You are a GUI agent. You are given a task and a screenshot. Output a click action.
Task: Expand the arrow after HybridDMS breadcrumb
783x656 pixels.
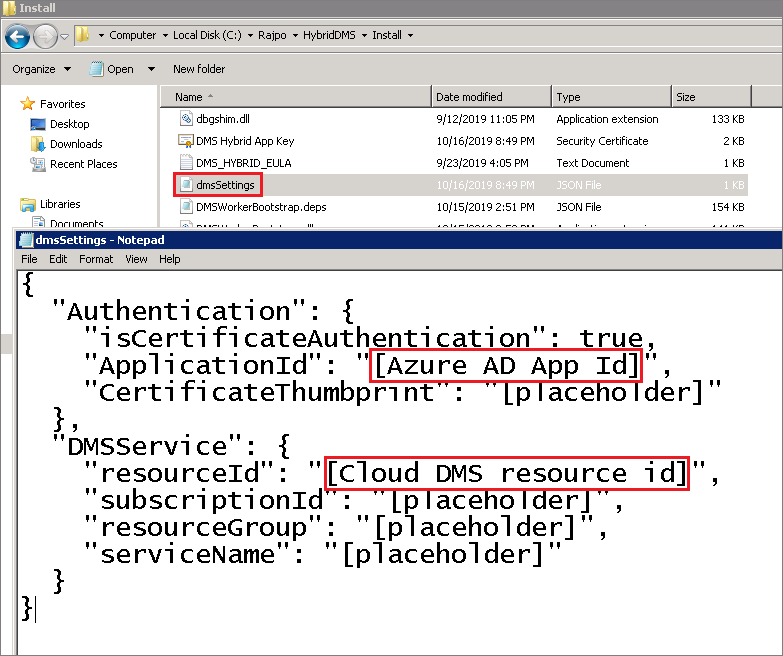click(x=364, y=35)
